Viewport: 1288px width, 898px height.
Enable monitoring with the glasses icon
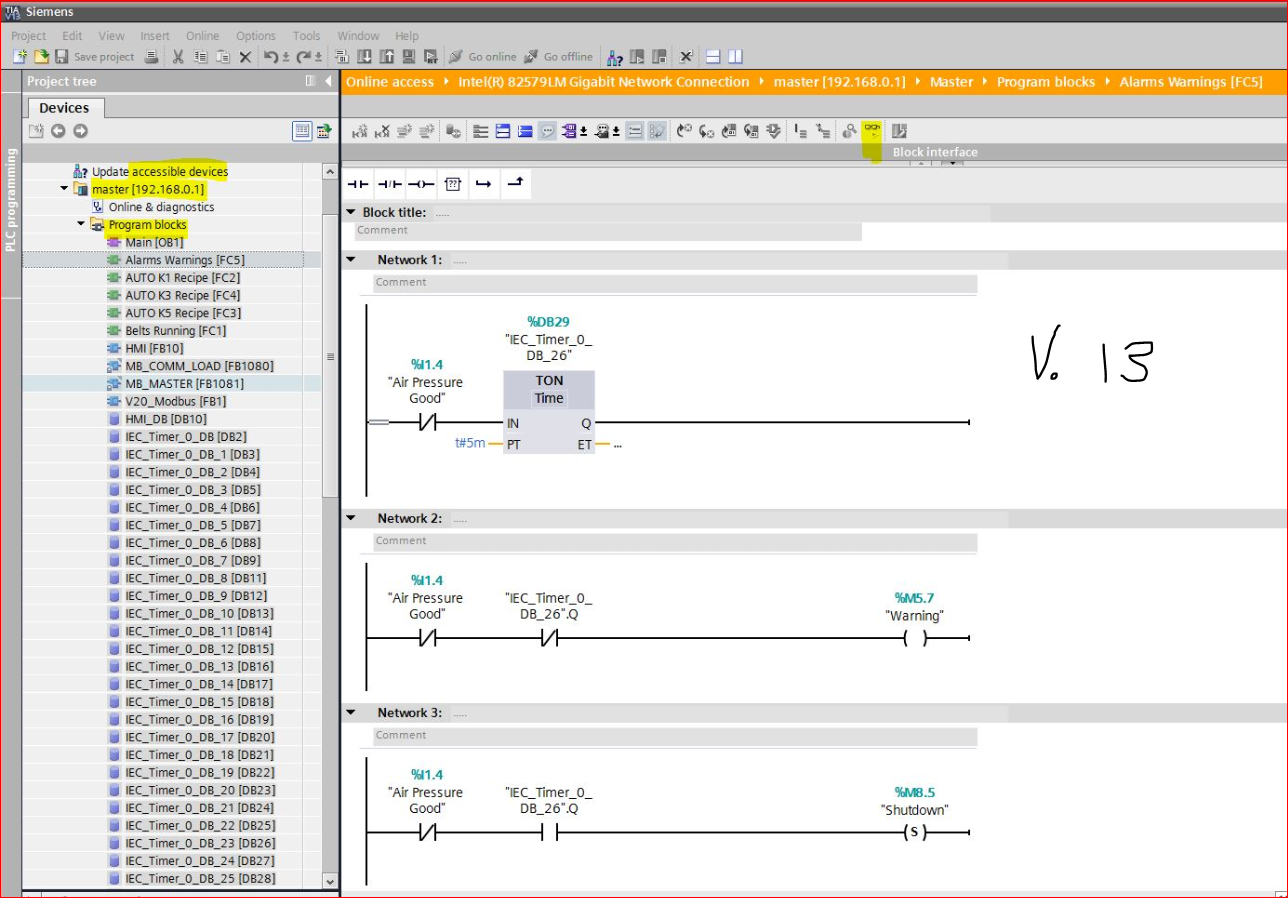pos(872,130)
